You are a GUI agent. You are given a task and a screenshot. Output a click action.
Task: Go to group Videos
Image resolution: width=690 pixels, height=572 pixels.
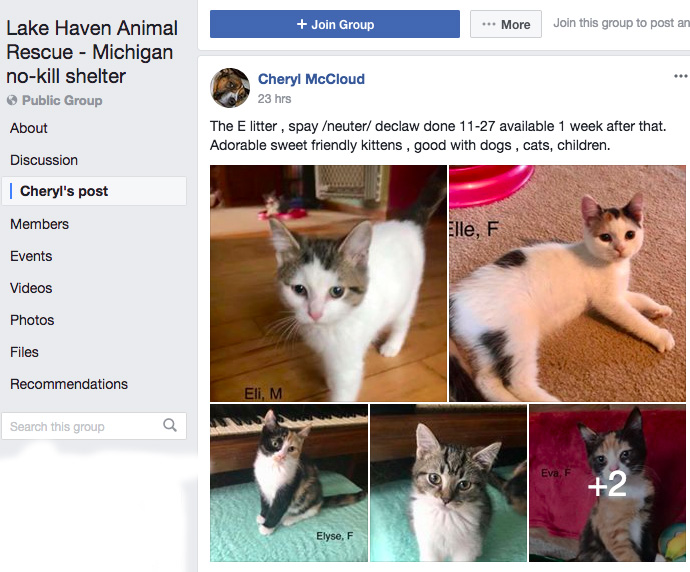(x=31, y=288)
